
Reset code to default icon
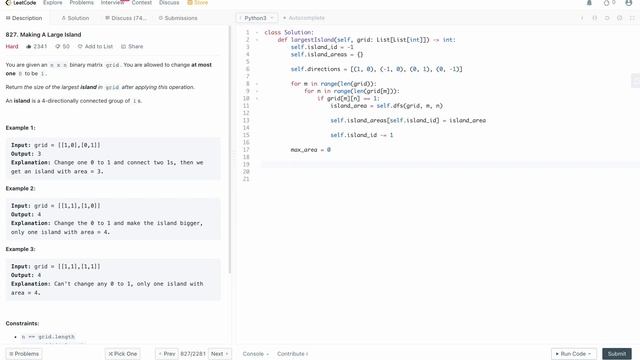pos(607,18)
